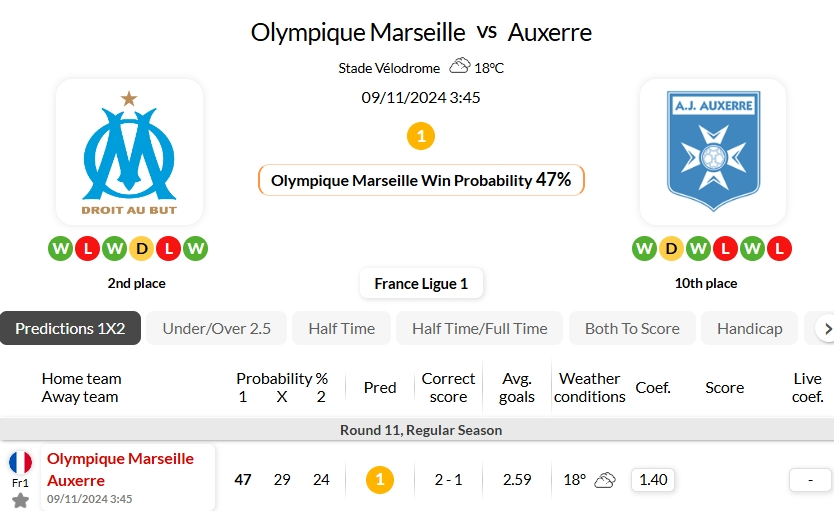Click the yellow prediction 1 badge below date
The width and height of the screenshot is (834, 511).
point(421,136)
